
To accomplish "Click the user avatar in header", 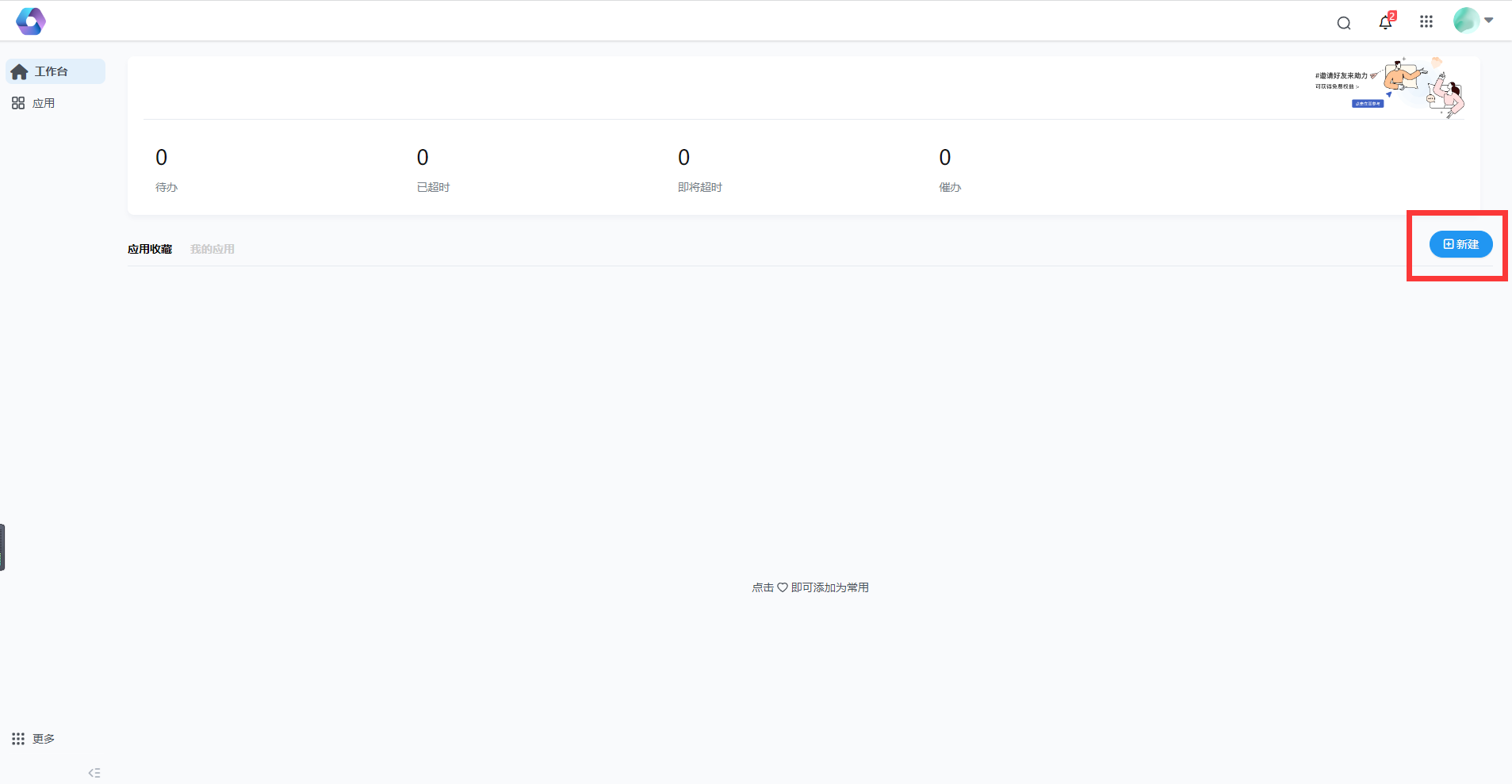I will pos(1465,21).
